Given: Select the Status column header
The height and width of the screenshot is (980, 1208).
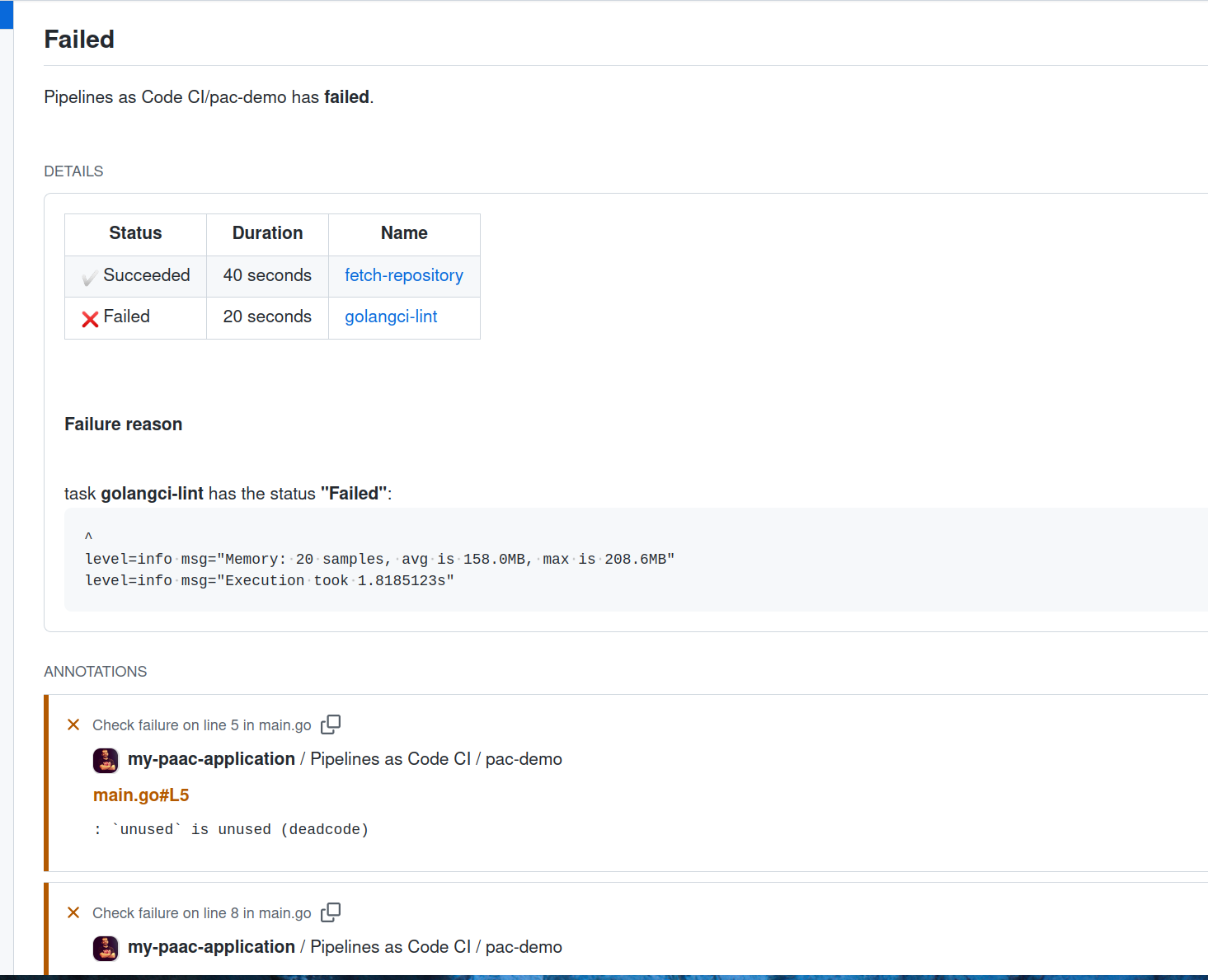Looking at the screenshot, I should click(x=135, y=233).
